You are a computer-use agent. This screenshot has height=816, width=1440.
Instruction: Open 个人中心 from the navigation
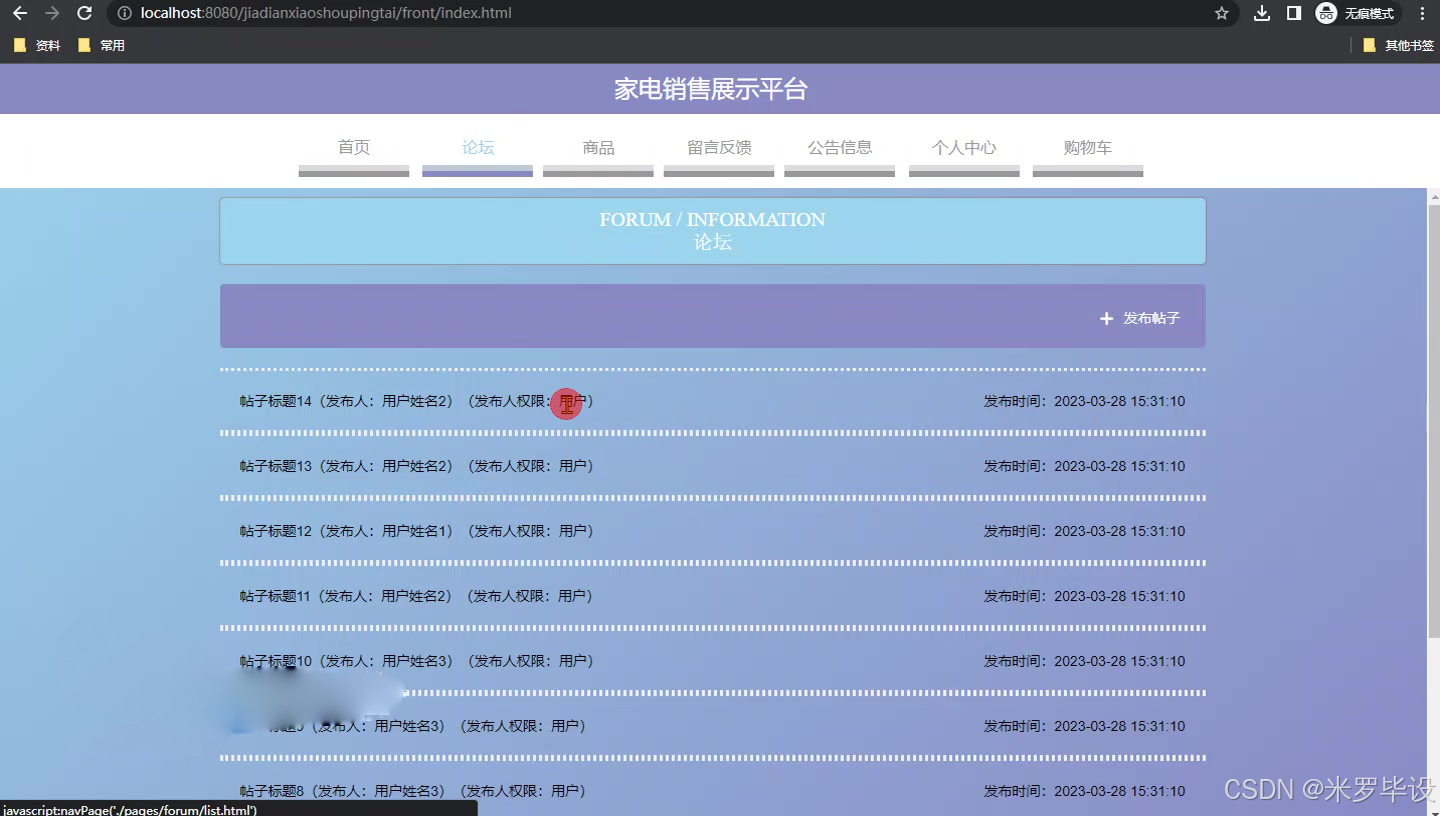(963, 147)
